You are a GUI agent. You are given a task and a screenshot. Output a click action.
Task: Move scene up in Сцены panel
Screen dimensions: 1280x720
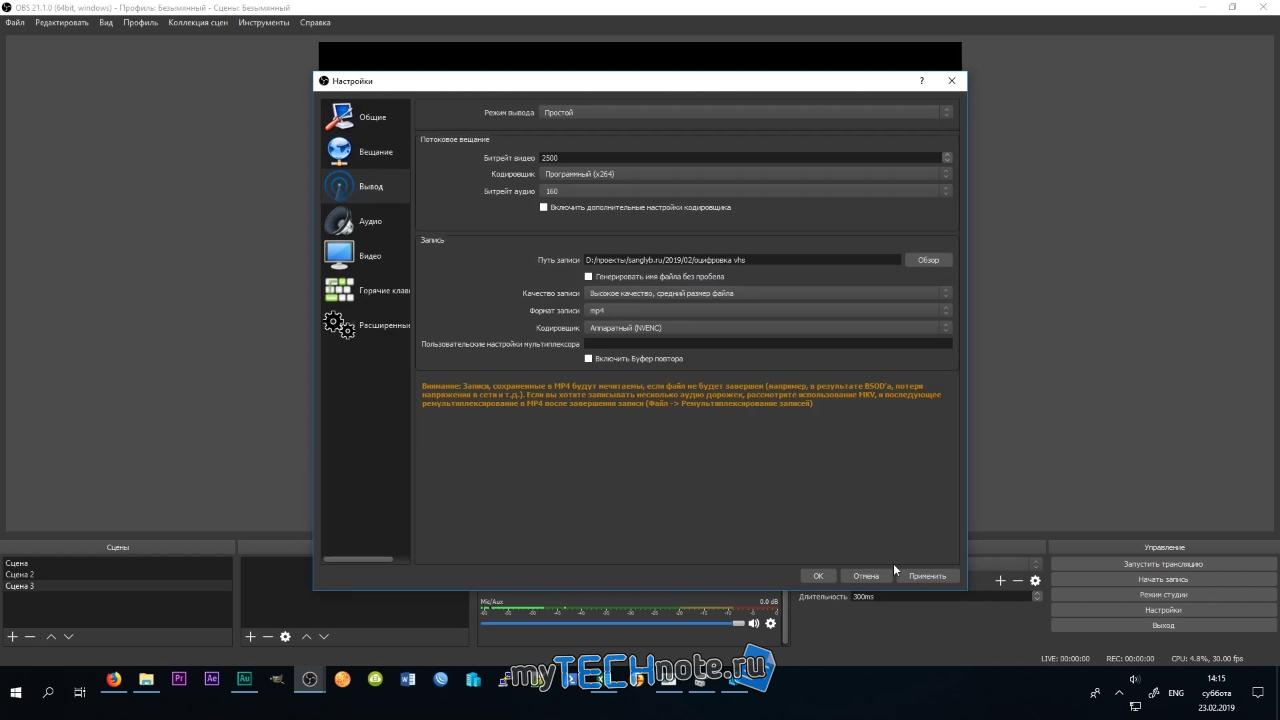(x=51, y=636)
